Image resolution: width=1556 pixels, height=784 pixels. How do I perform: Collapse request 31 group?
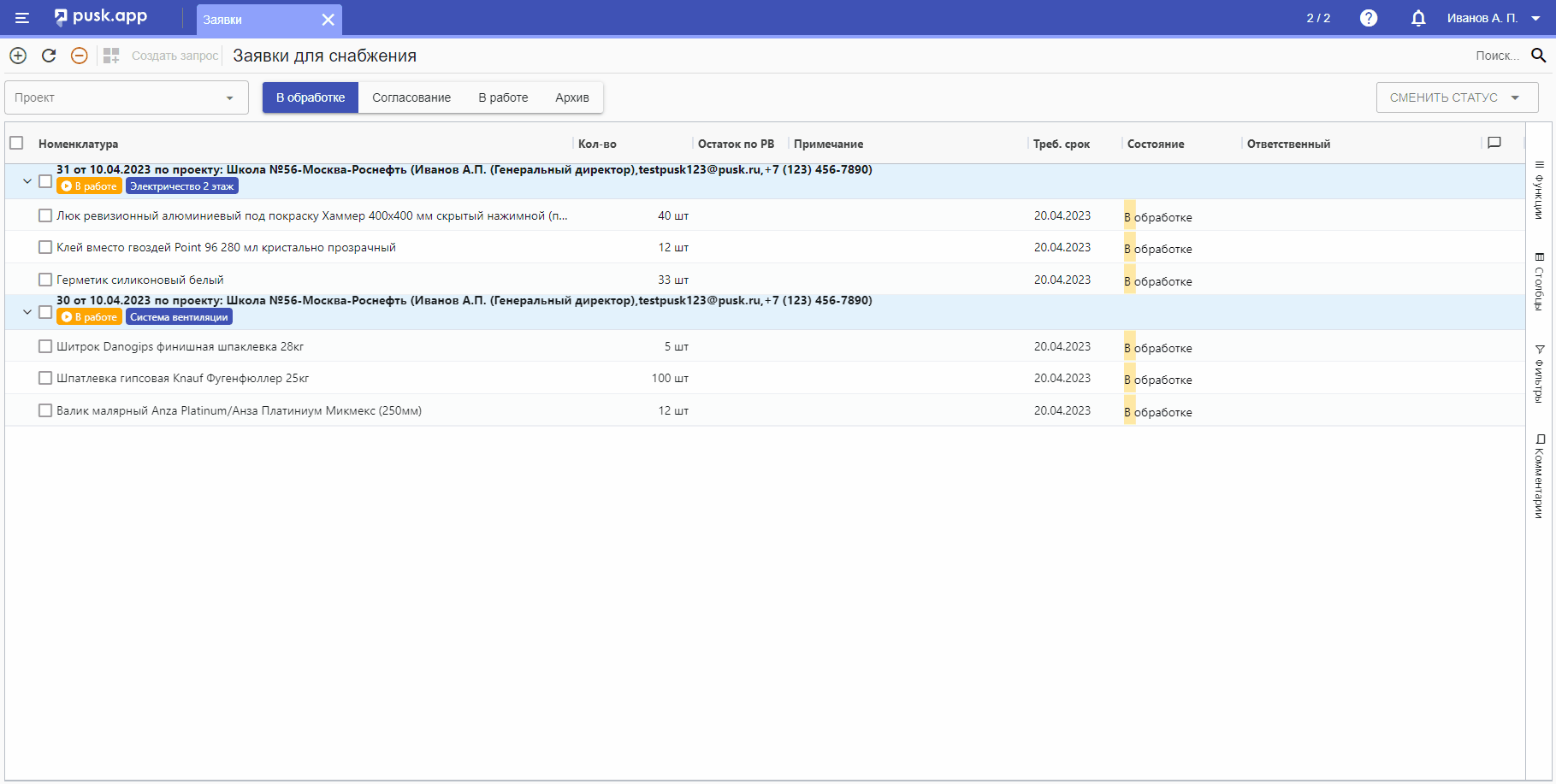[27, 181]
